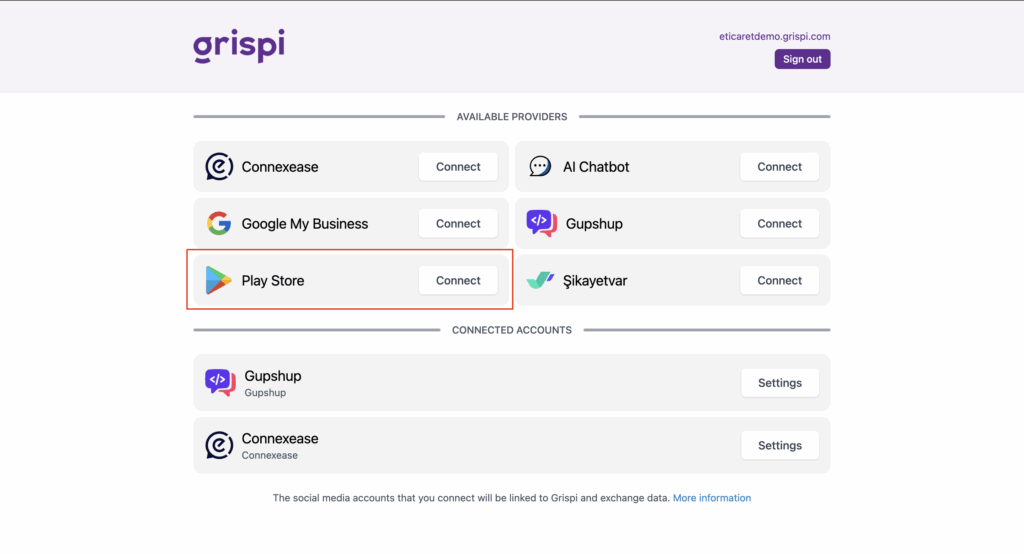This screenshot has width=1024, height=554.
Task: Click the Gupshup icon in Connected Accounts
Action: (x=220, y=382)
